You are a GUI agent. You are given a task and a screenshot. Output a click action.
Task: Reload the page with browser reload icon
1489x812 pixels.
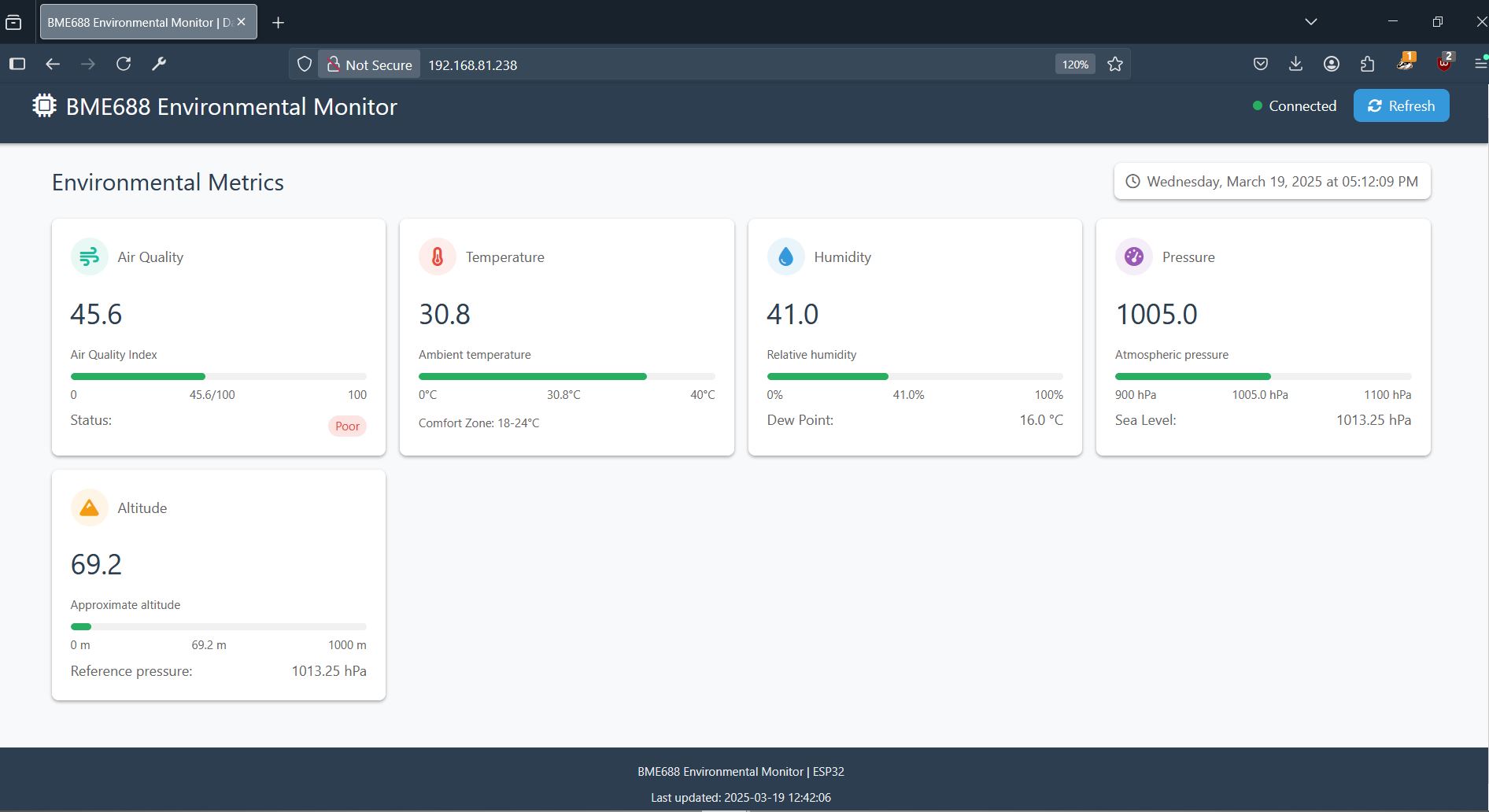point(124,65)
